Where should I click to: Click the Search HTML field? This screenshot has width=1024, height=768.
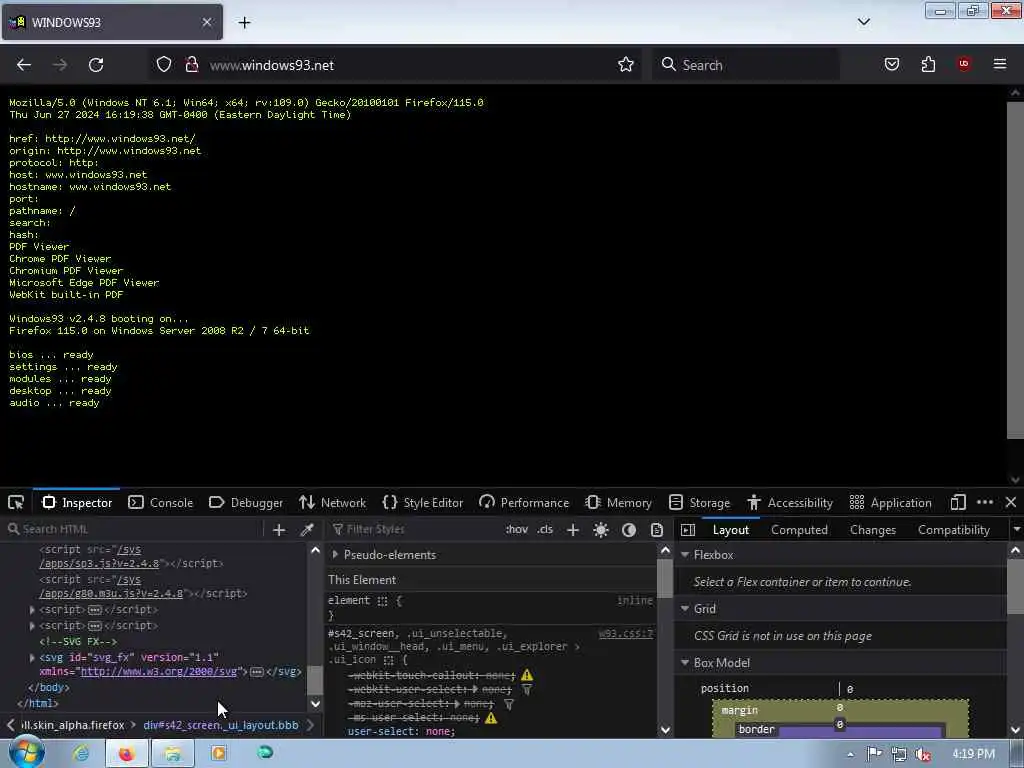[134, 529]
